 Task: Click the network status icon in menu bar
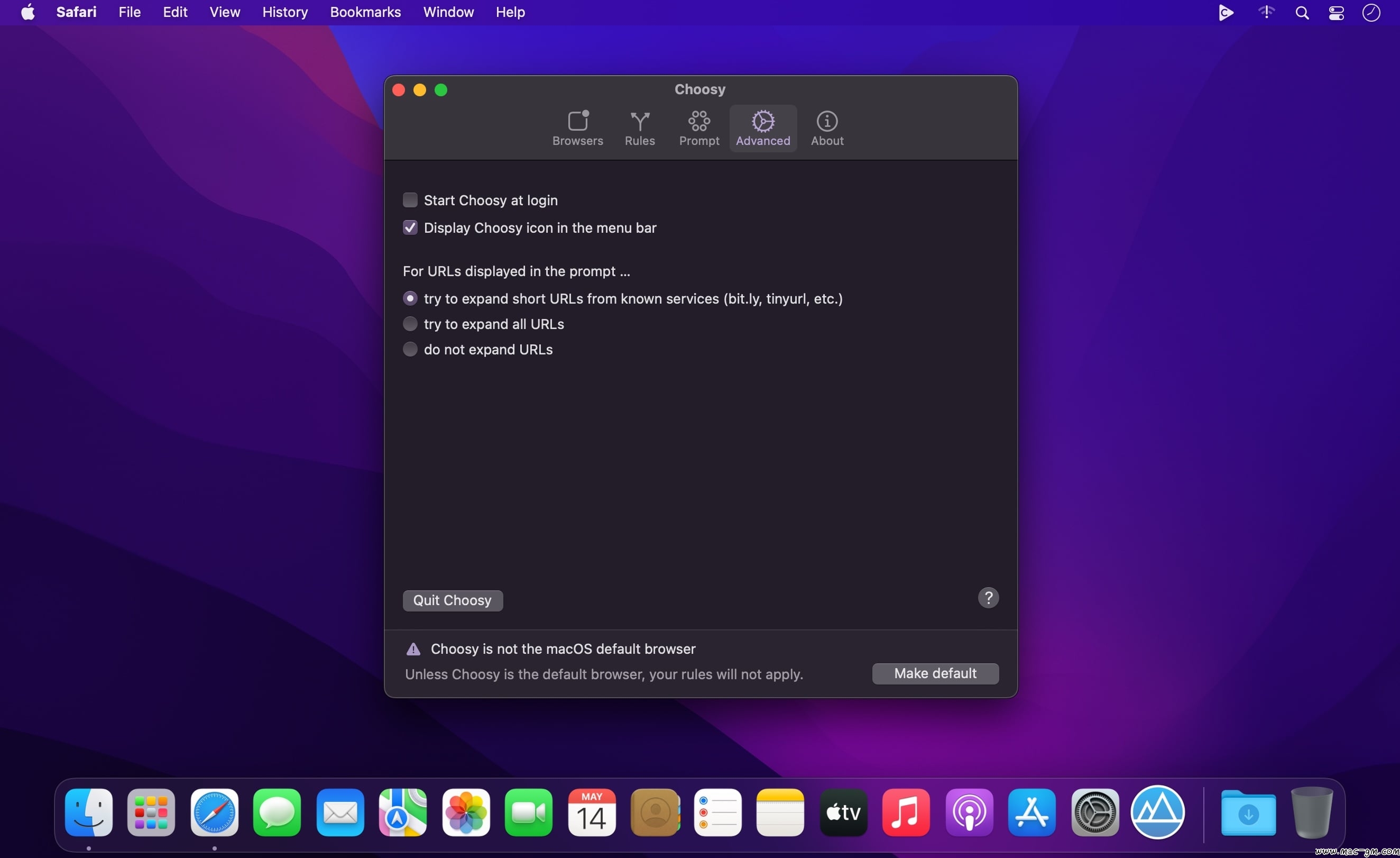[1266, 12]
